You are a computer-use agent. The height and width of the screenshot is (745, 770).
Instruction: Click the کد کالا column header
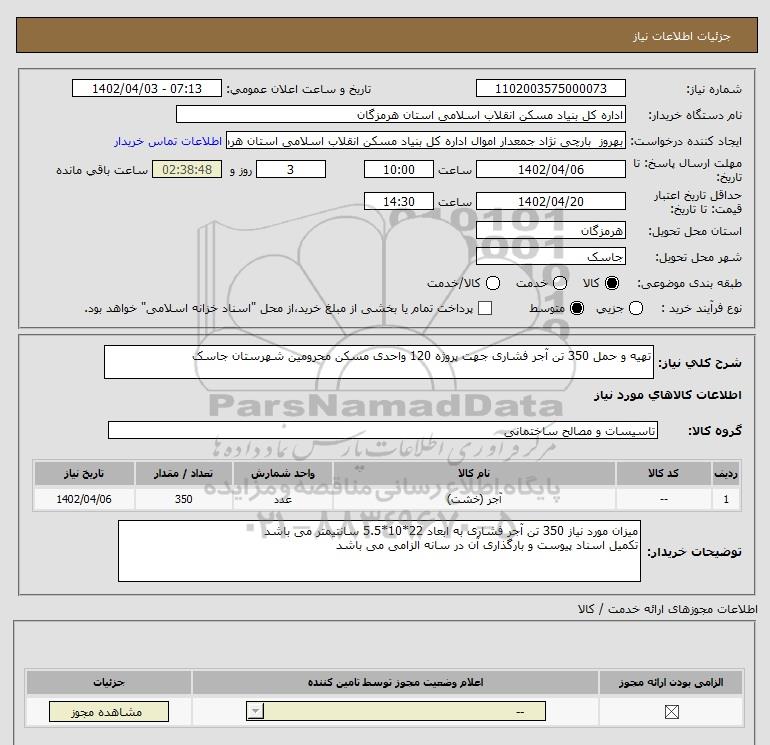663,473
